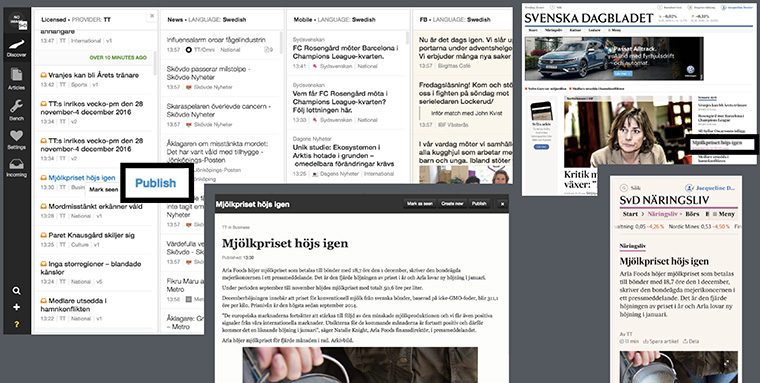Click Jacqueline user icon on SvD desktop site
Viewport: 760px width, 383px height.
coord(724,8)
